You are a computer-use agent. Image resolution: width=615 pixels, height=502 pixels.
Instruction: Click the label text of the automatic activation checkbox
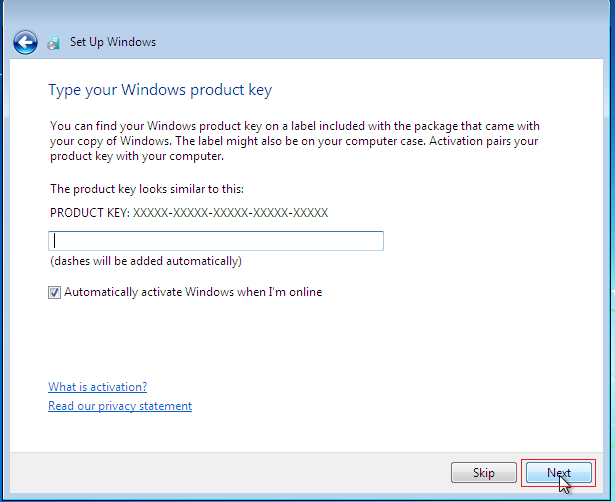[x=193, y=292]
